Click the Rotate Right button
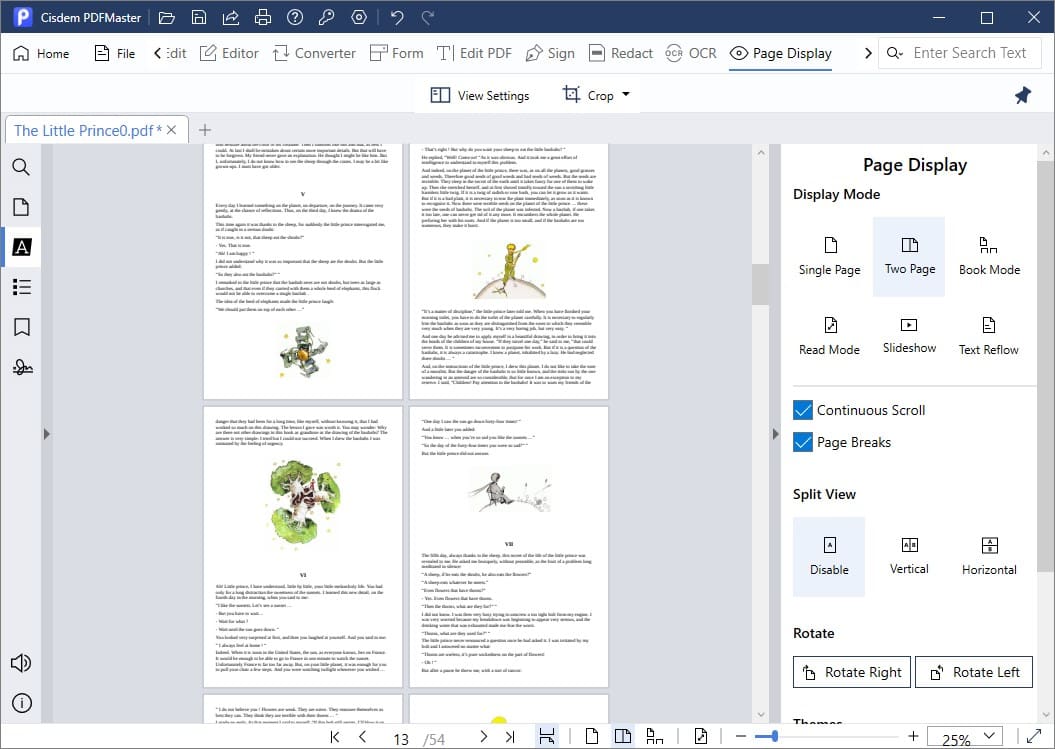This screenshot has height=749, width=1055. (x=852, y=672)
